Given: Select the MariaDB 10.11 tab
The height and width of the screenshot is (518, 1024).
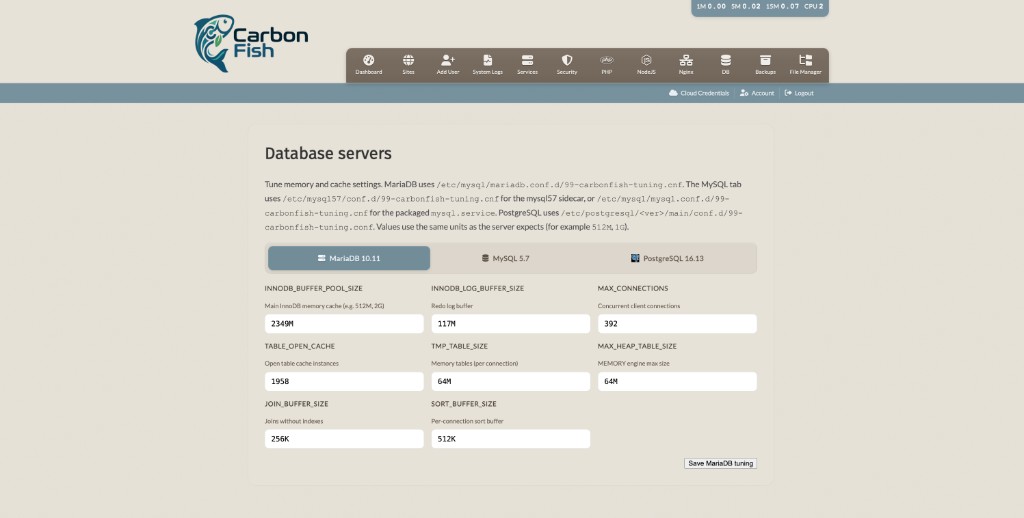Looking at the screenshot, I should pyautogui.click(x=349, y=258).
